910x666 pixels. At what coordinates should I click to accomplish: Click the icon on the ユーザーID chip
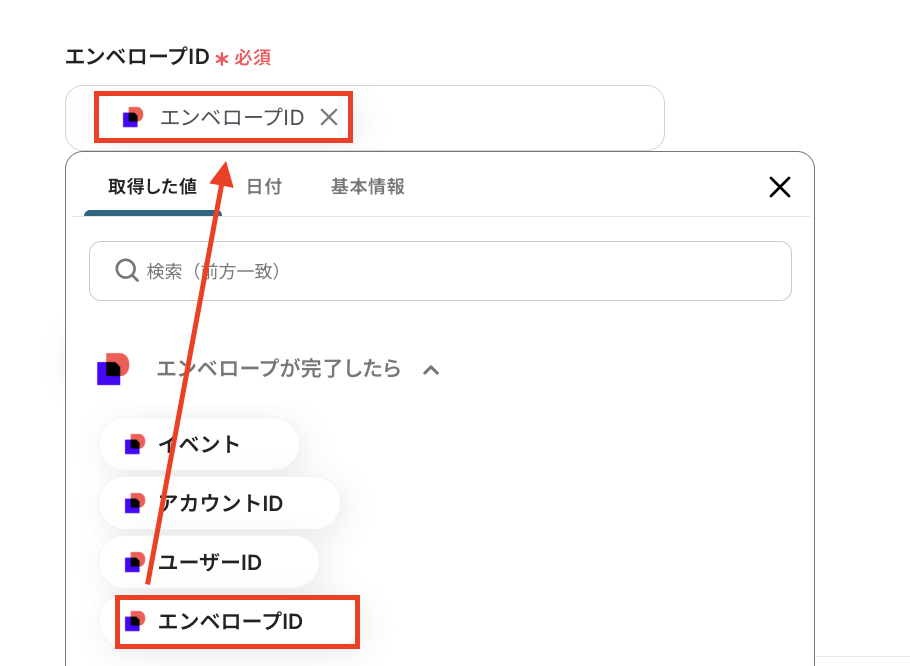[134, 562]
